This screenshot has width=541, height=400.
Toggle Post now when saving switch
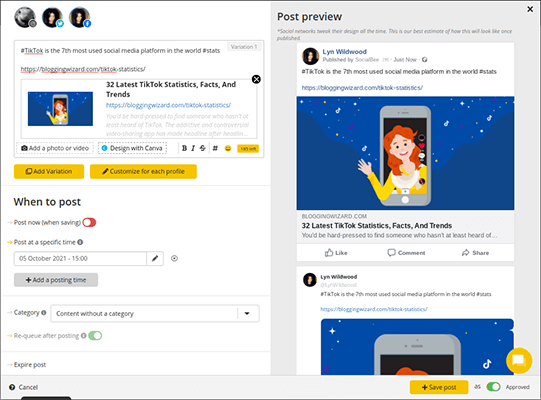coord(89,223)
